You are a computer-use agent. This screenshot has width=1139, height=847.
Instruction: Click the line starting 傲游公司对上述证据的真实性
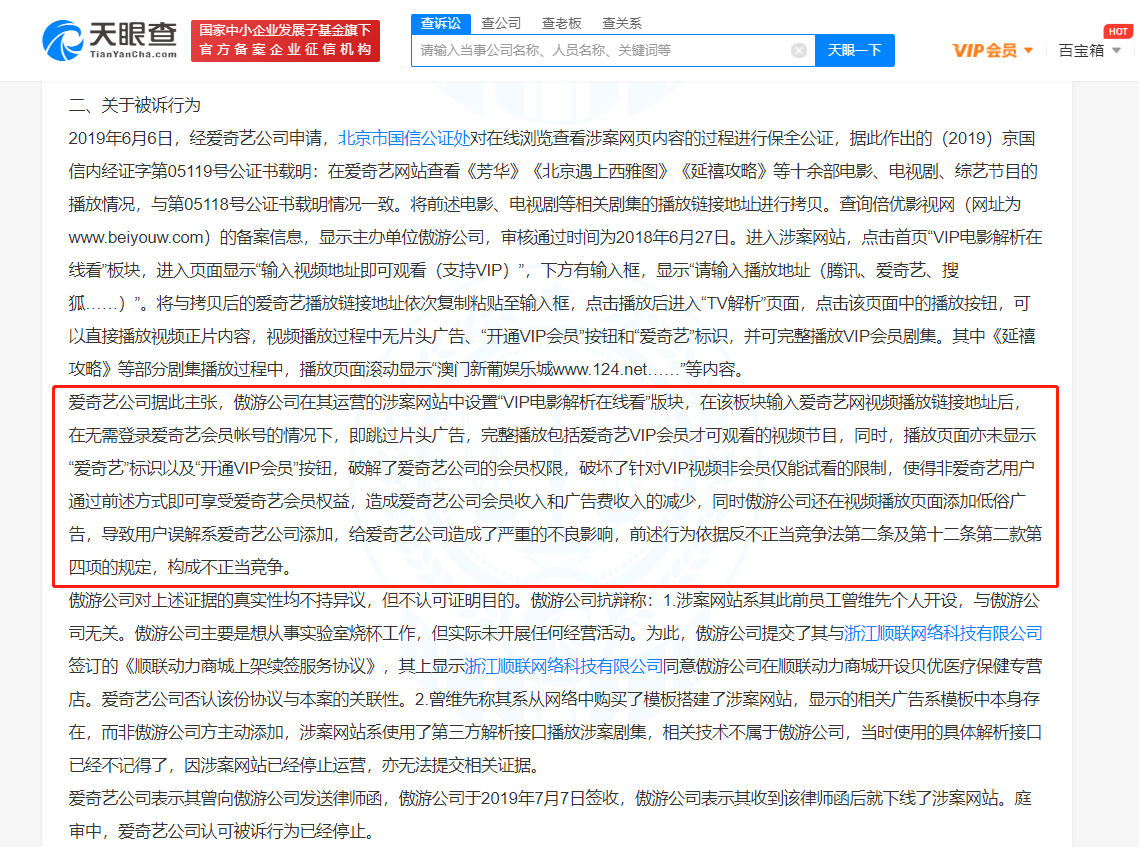tap(554, 600)
